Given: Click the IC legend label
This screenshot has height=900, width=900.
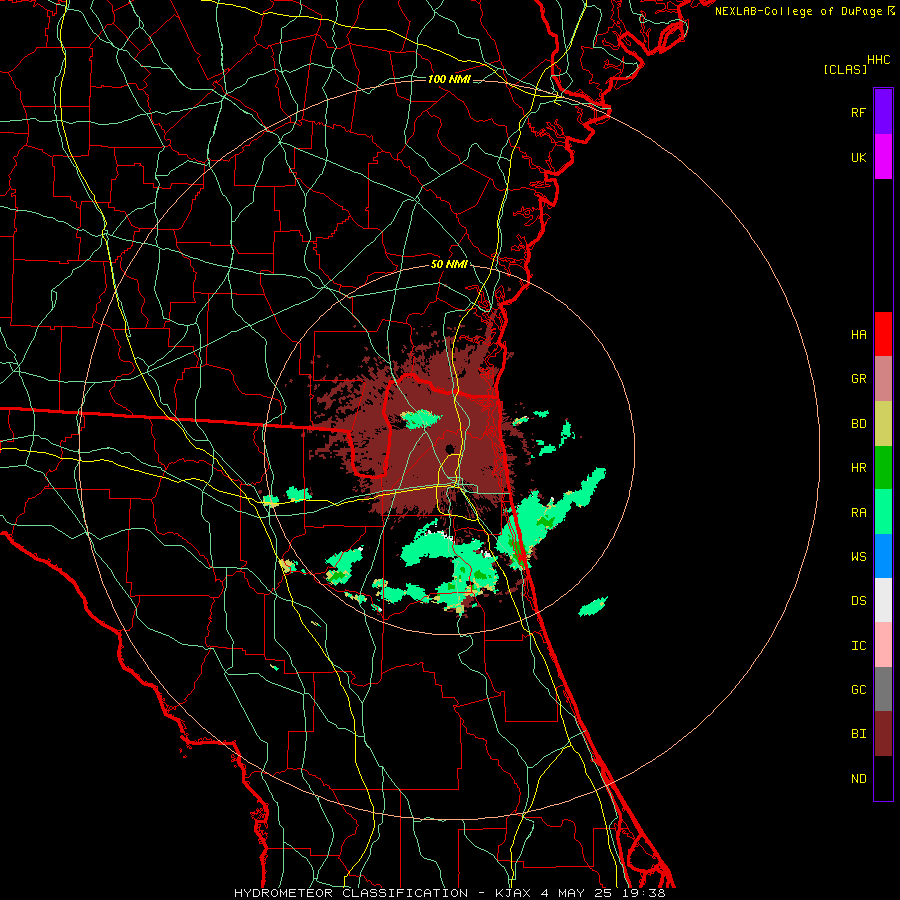Looking at the screenshot, I should [x=858, y=646].
